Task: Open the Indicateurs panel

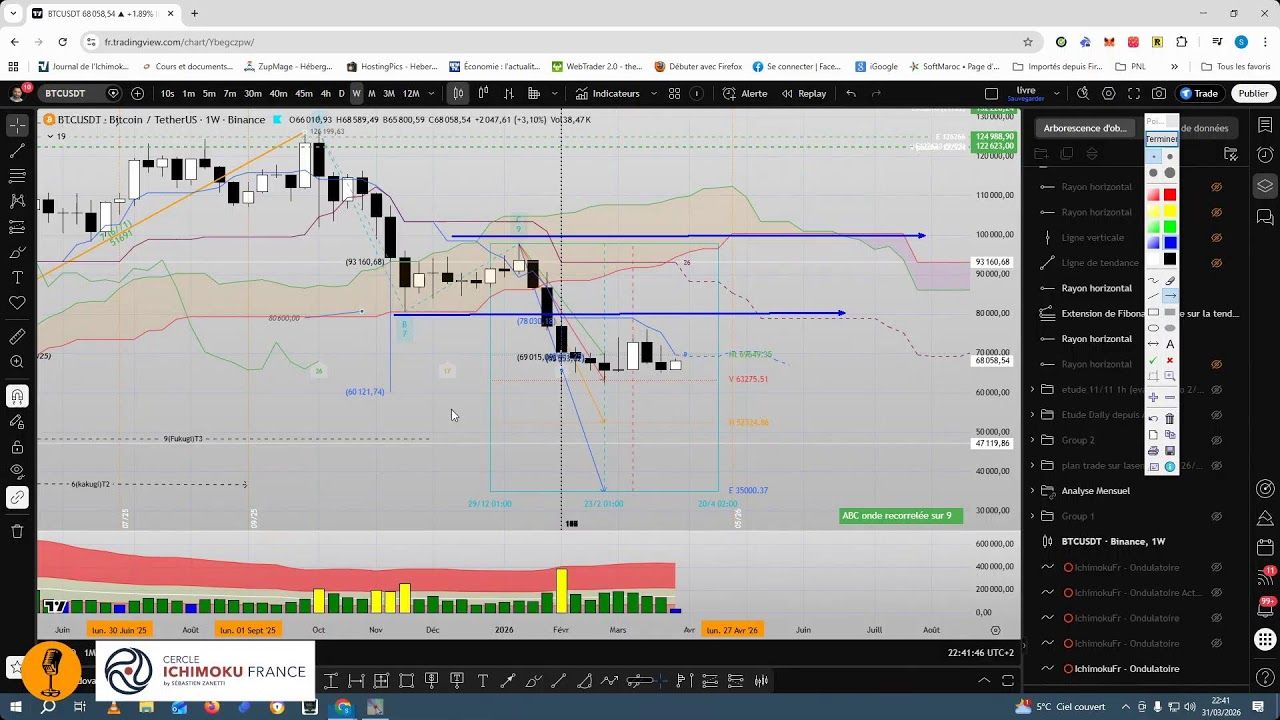Action: point(618,93)
